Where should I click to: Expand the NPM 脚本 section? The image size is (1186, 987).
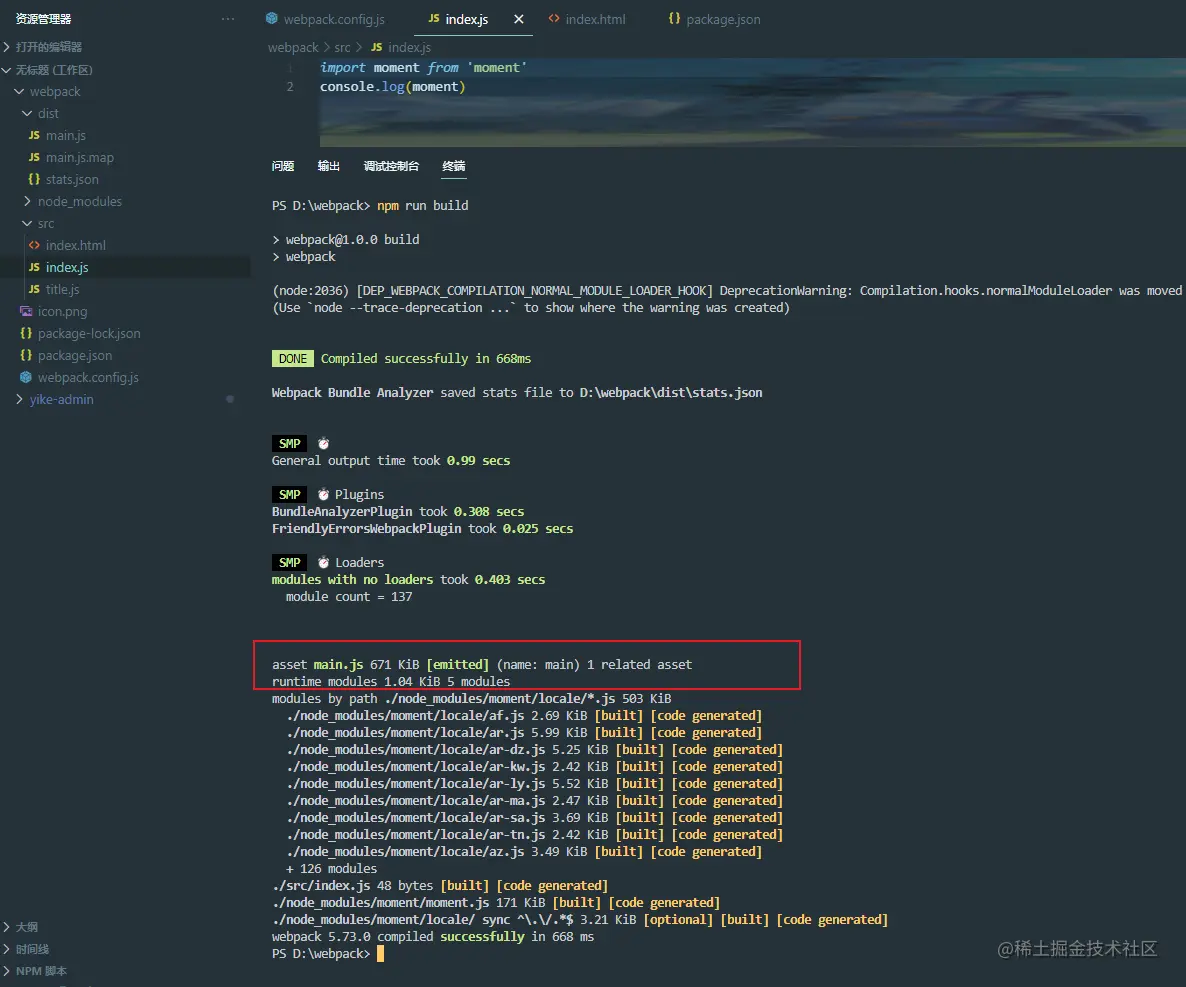tap(7, 970)
